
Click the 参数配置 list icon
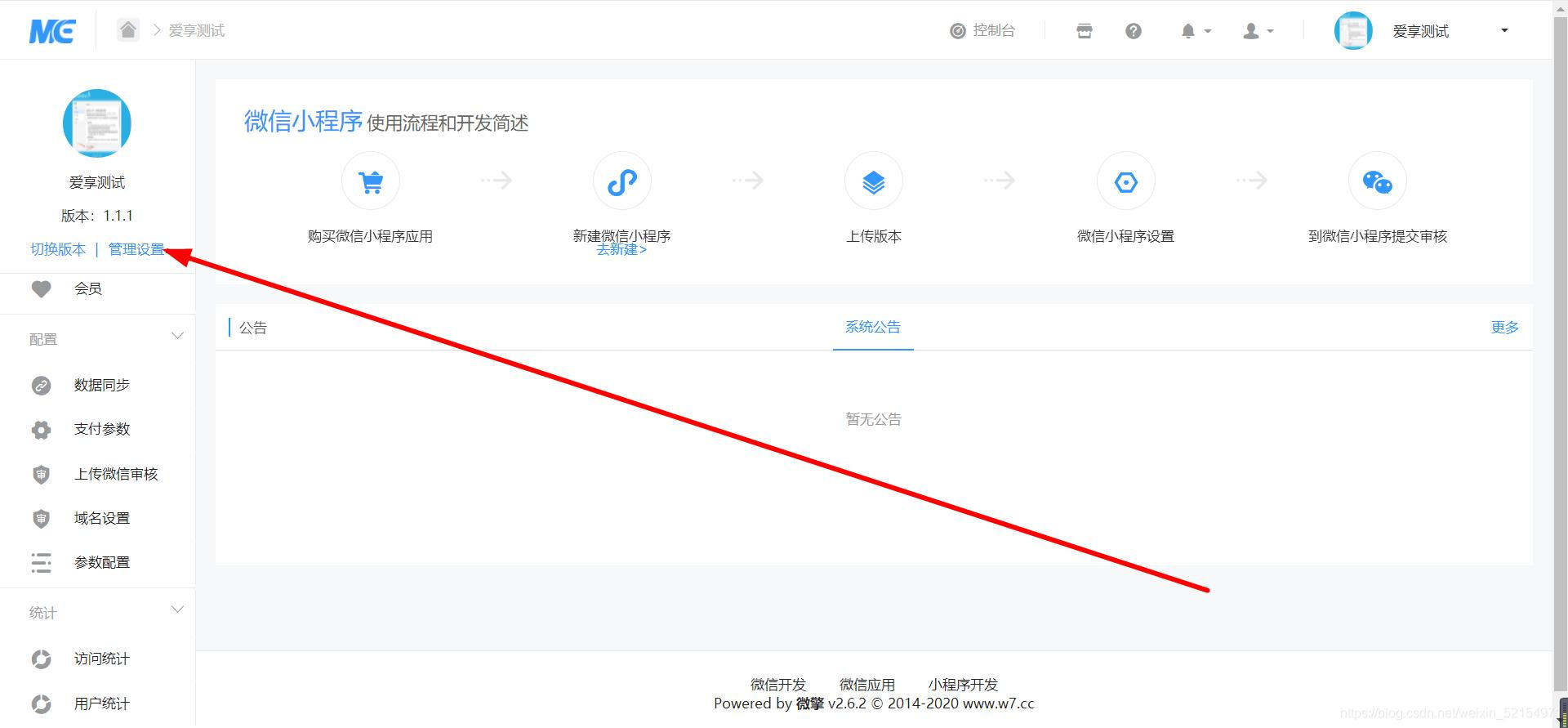tap(41, 562)
